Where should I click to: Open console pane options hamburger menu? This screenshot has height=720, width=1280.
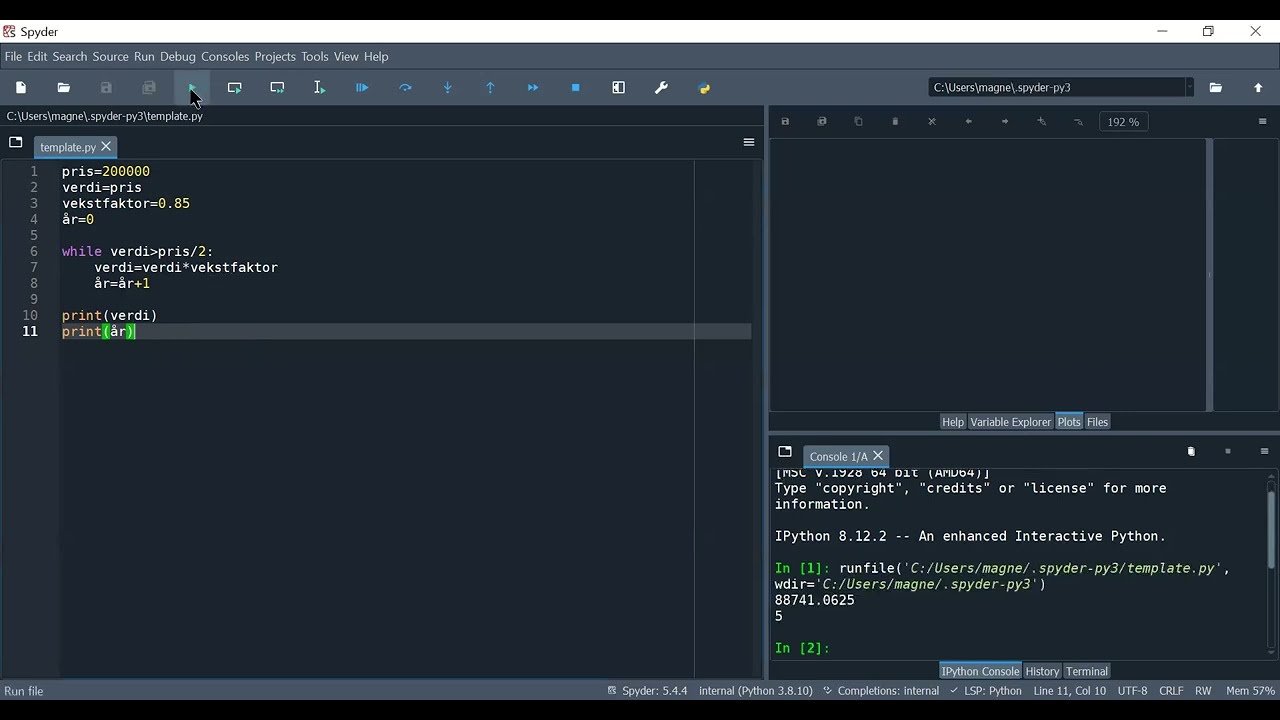pos(1264,452)
